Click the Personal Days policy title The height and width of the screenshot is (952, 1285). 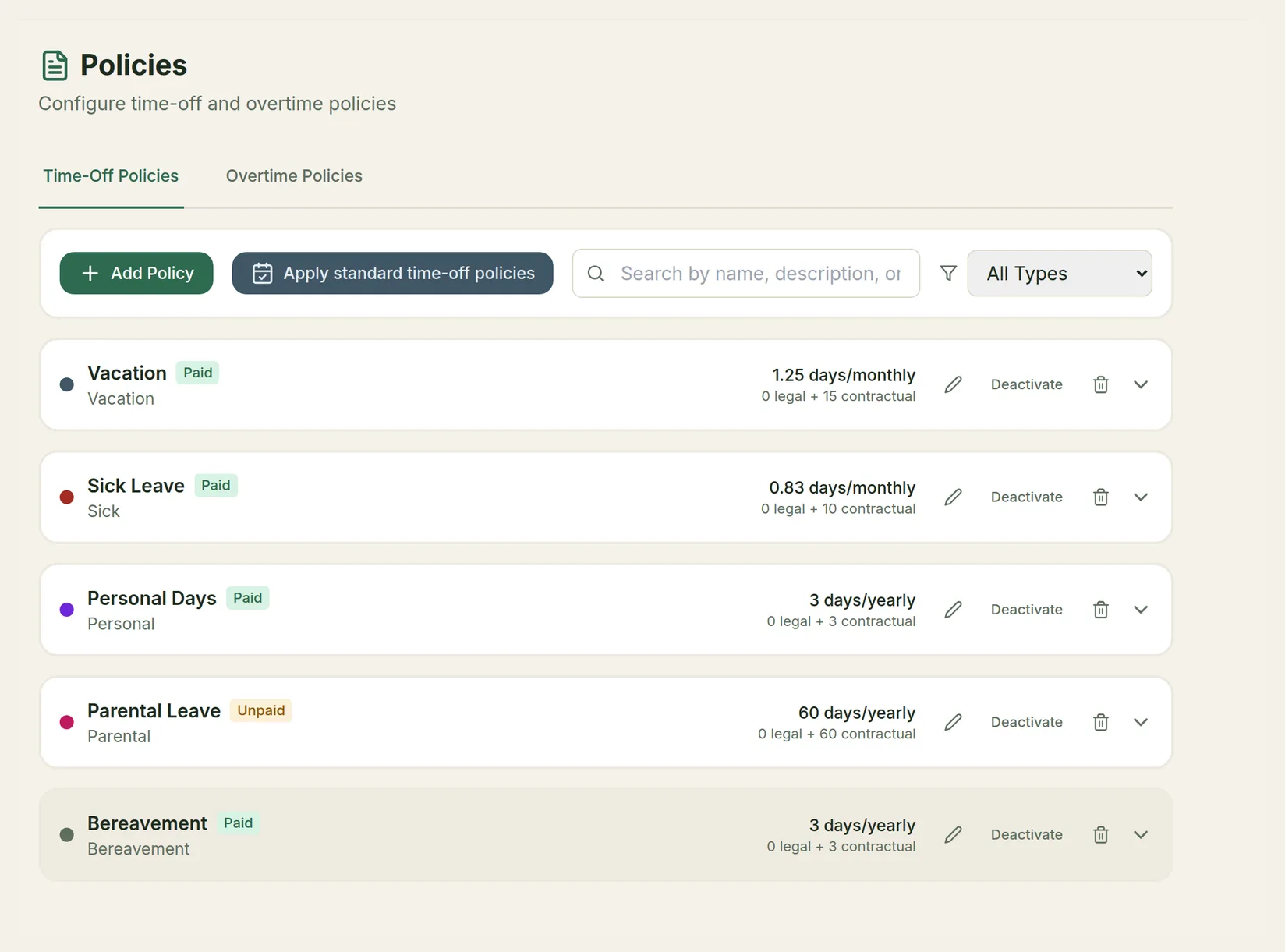[x=152, y=598]
